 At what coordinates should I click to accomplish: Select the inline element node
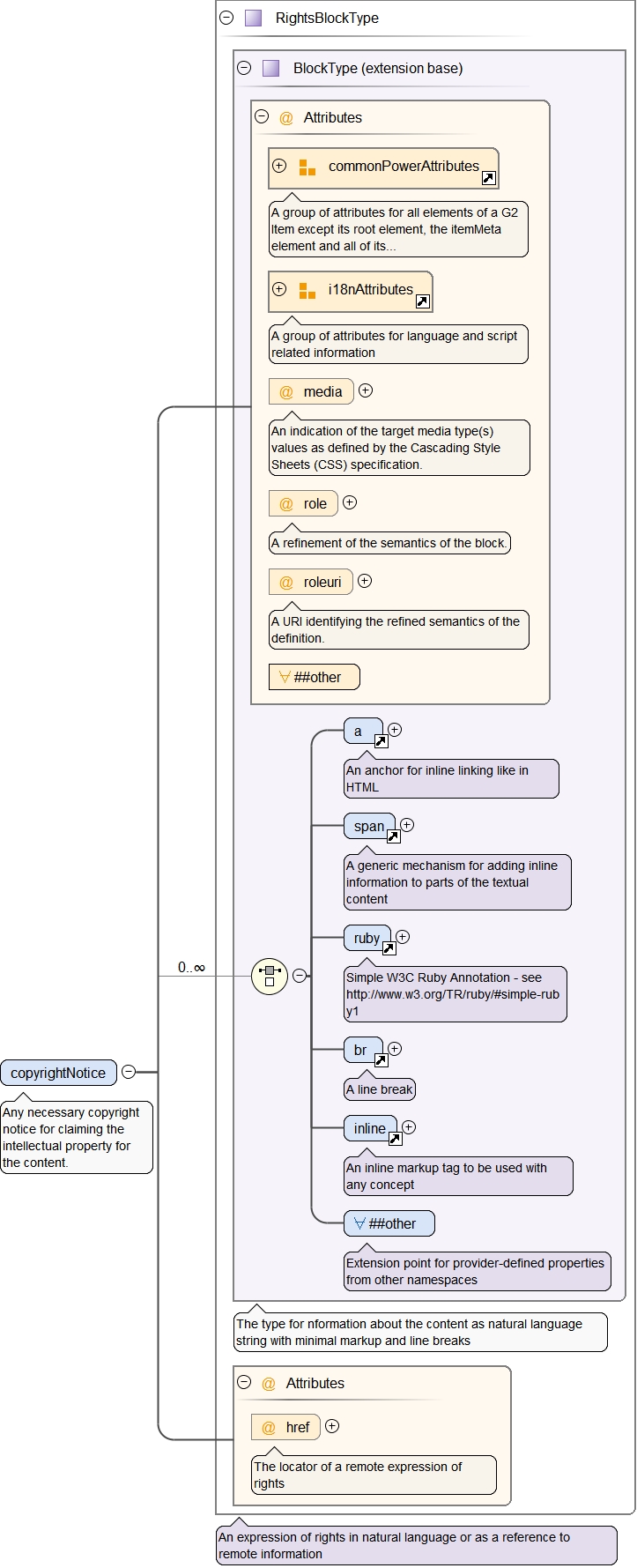[x=369, y=1128]
